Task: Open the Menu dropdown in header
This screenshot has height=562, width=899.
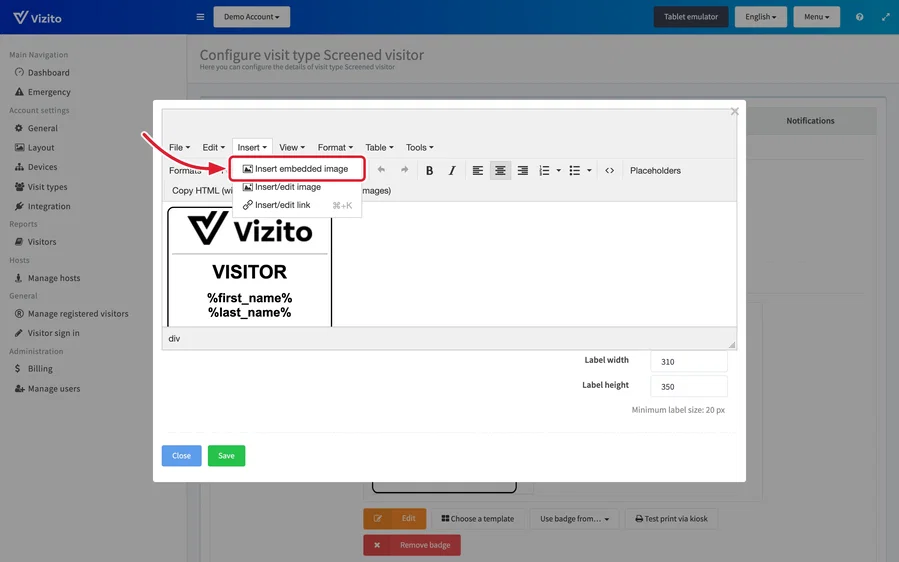Action: coord(816,17)
